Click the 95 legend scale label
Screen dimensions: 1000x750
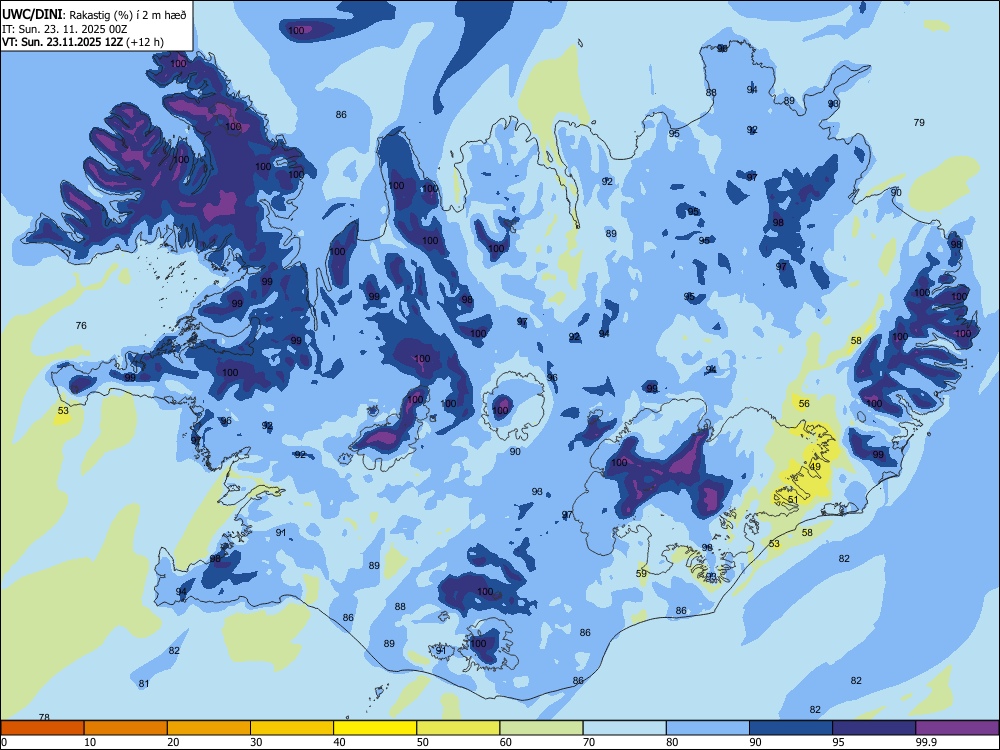(839, 742)
